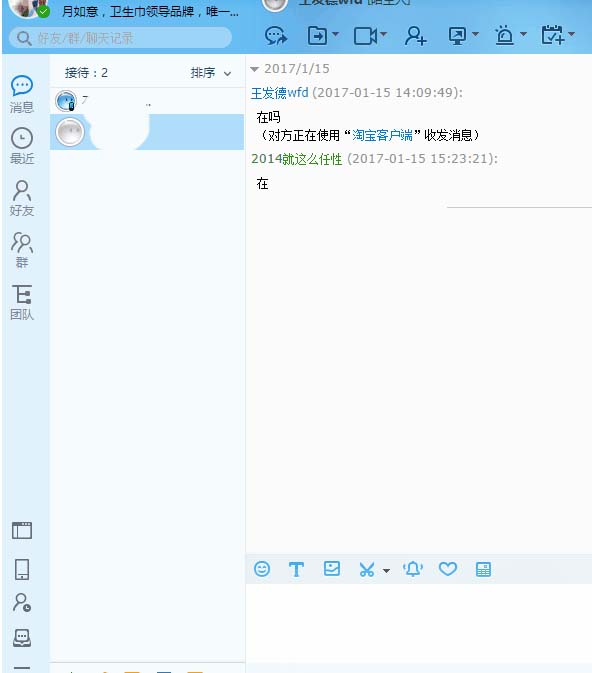Open the Groups (群) sidebar tab
592x673 pixels.
(21, 250)
